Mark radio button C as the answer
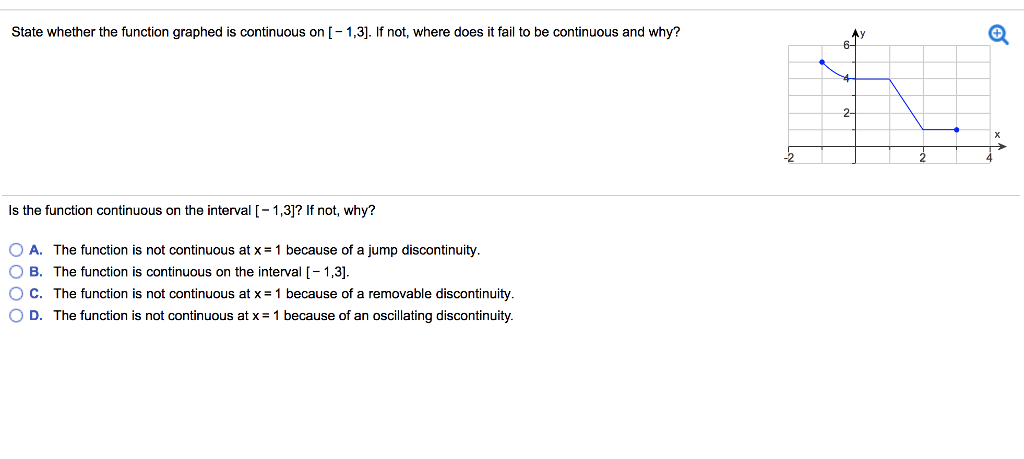 tap(17, 294)
